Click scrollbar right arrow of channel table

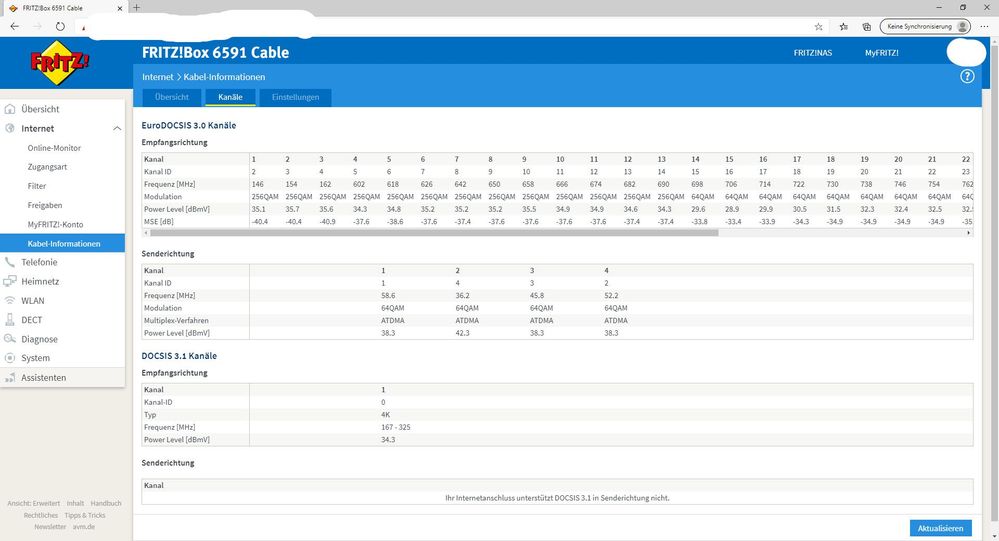coord(969,233)
